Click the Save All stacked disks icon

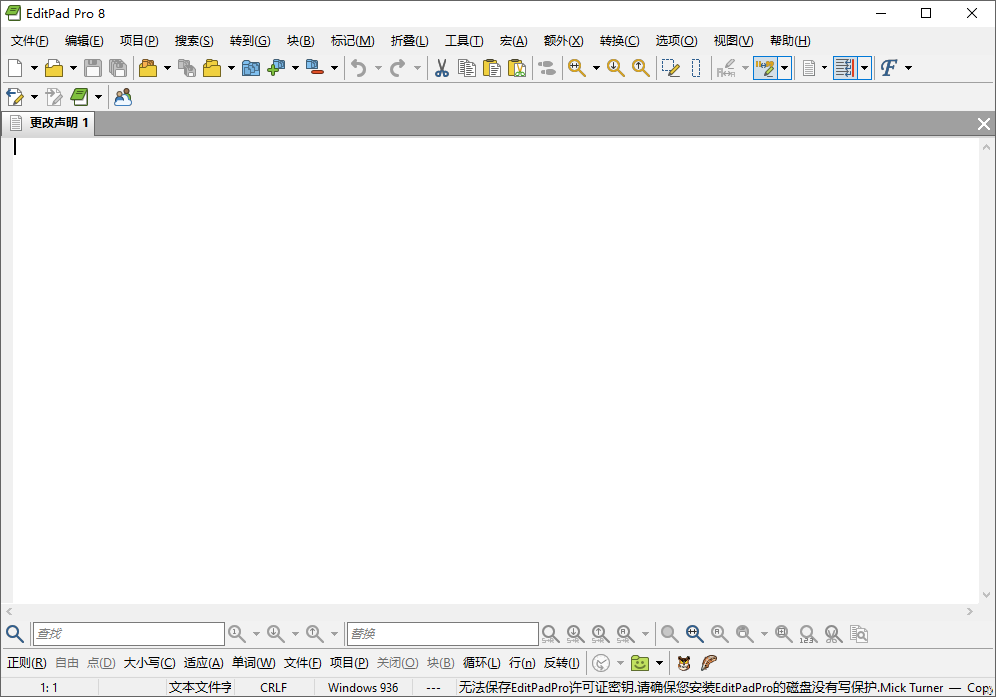(118, 68)
